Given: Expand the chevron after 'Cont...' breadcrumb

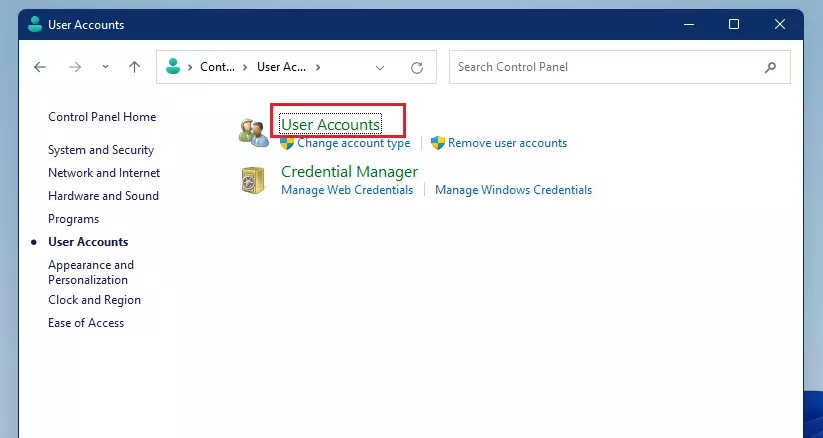Looking at the screenshot, I should [246, 67].
